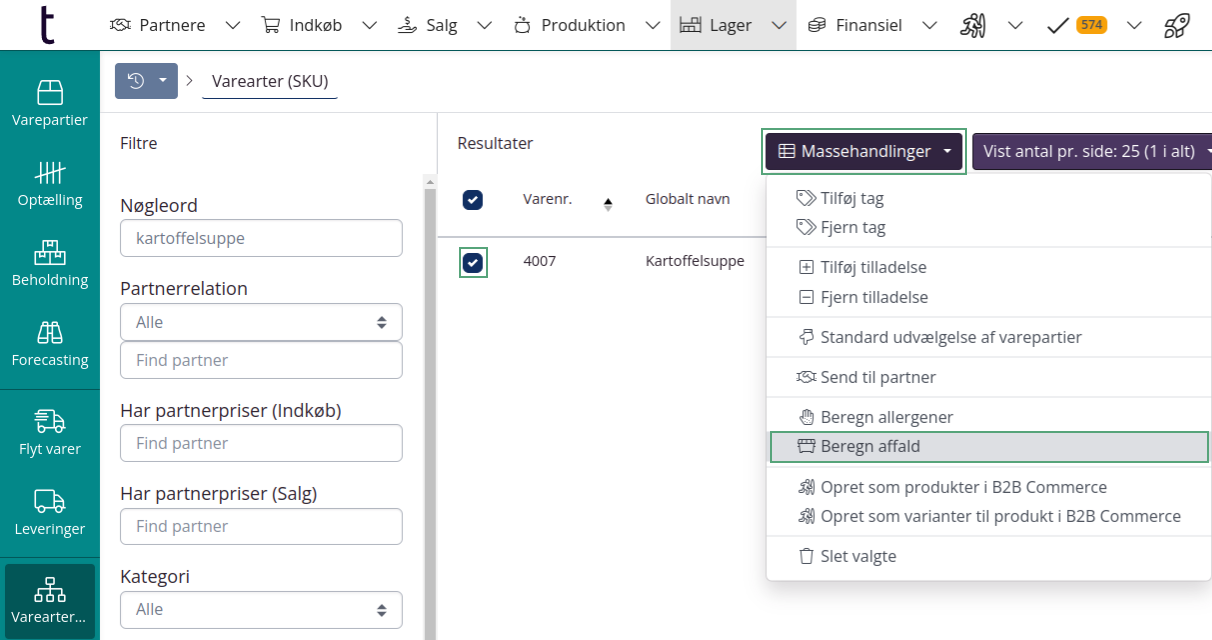Screen dimensions: 1212x640
Task: Open Forecasting binoculars icon
Action: (x=50, y=344)
